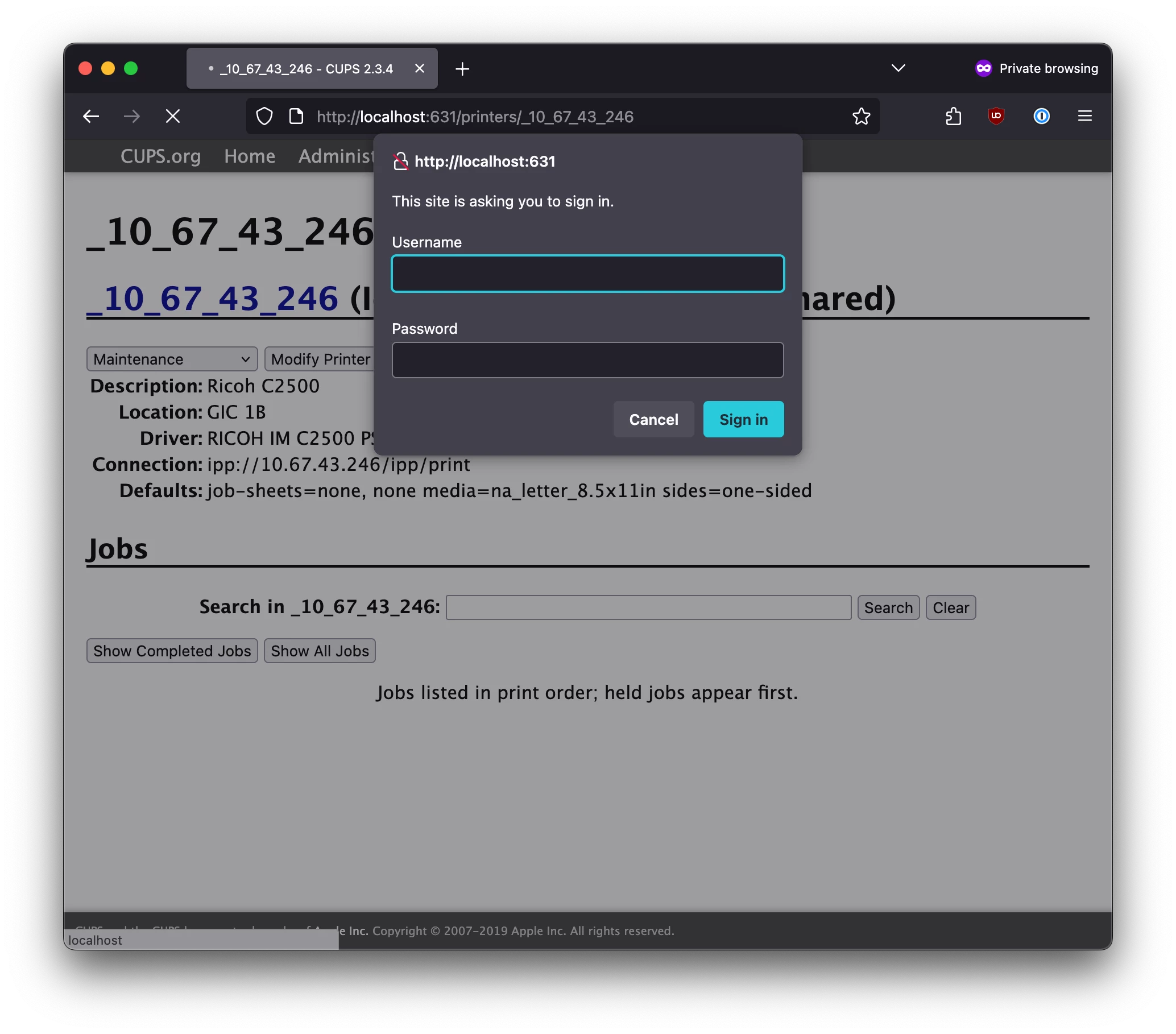Click into the Password field
1176x1034 pixels.
pyautogui.click(x=587, y=360)
